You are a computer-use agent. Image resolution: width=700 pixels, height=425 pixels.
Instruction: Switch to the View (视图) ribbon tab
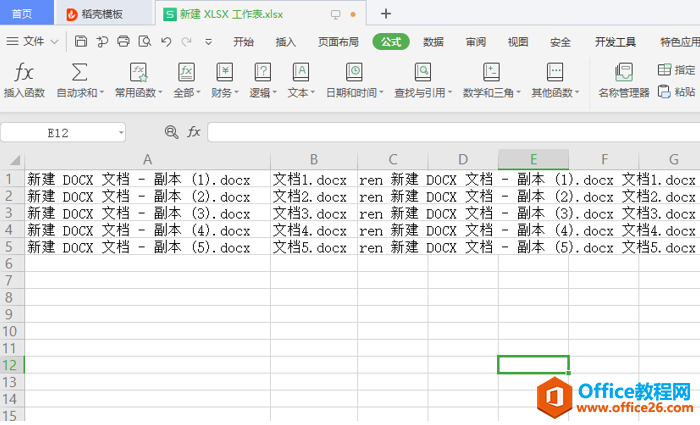[518, 42]
